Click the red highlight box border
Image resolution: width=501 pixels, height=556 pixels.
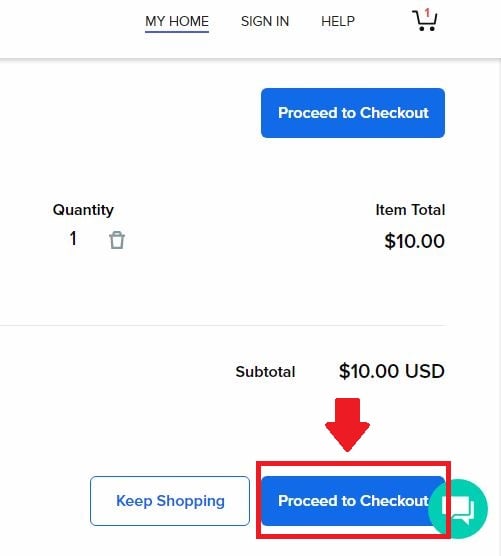click(354, 463)
